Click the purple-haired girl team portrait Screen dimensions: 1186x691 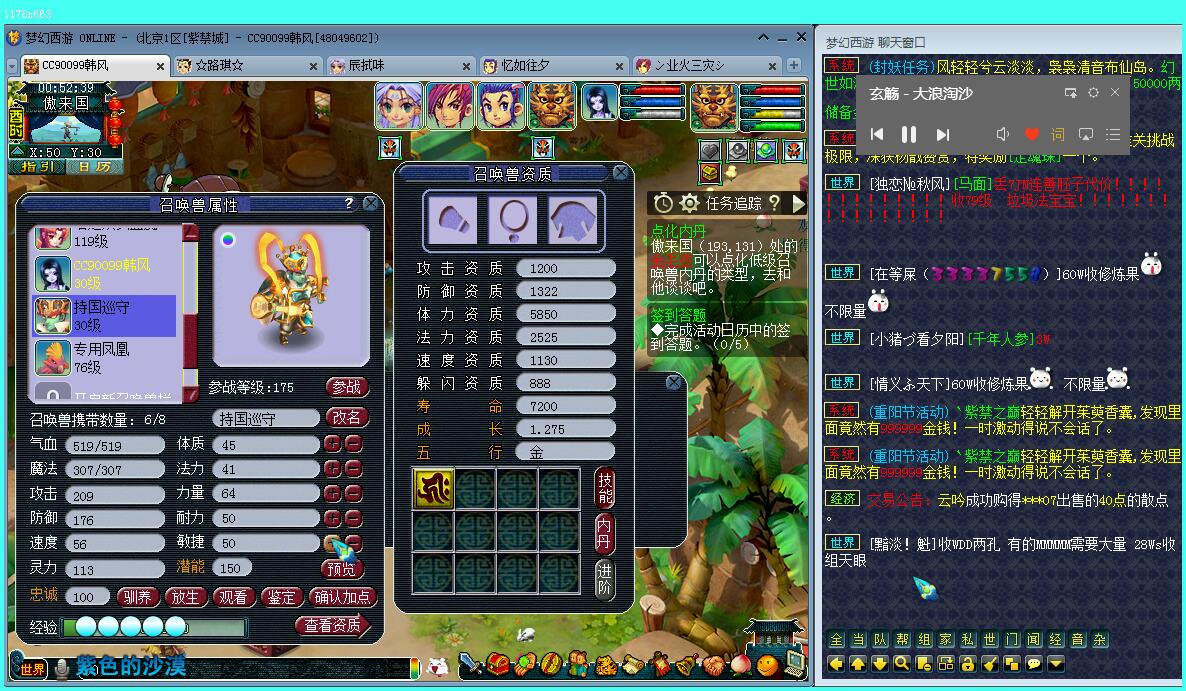(x=399, y=106)
